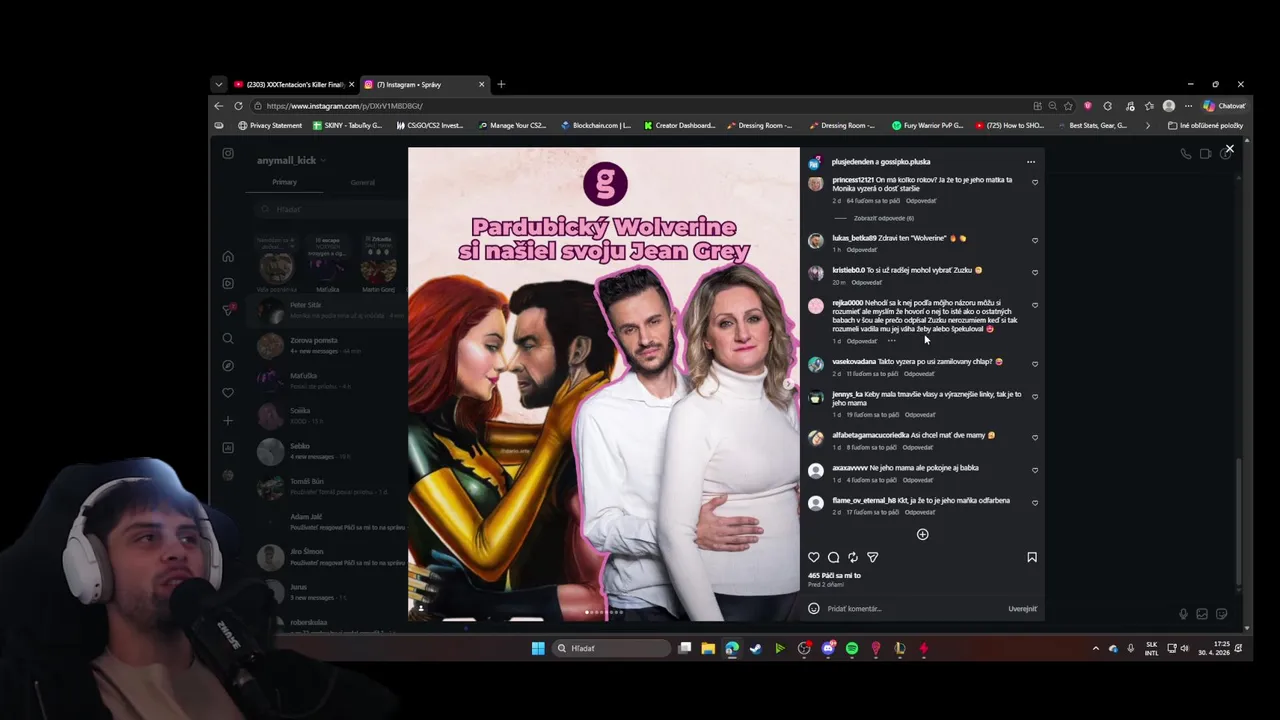Like princess12121's comment

coord(1035,182)
